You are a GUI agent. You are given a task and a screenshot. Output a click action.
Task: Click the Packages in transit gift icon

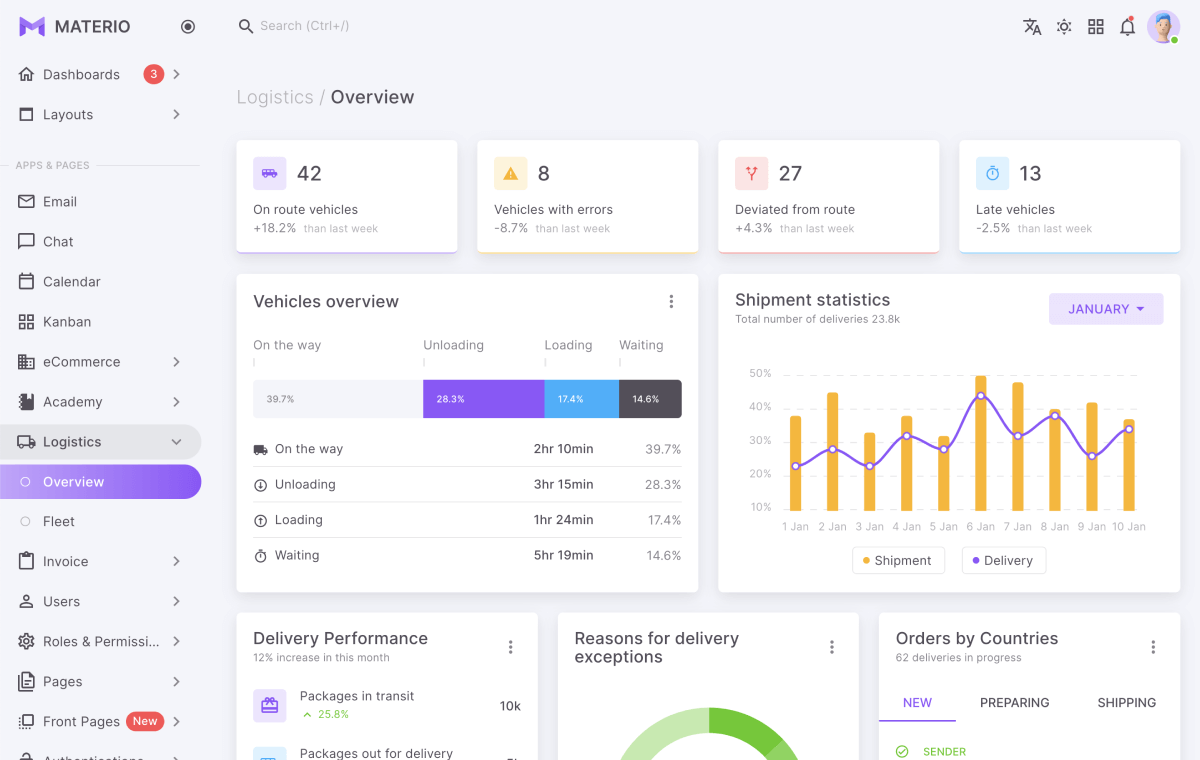point(270,705)
